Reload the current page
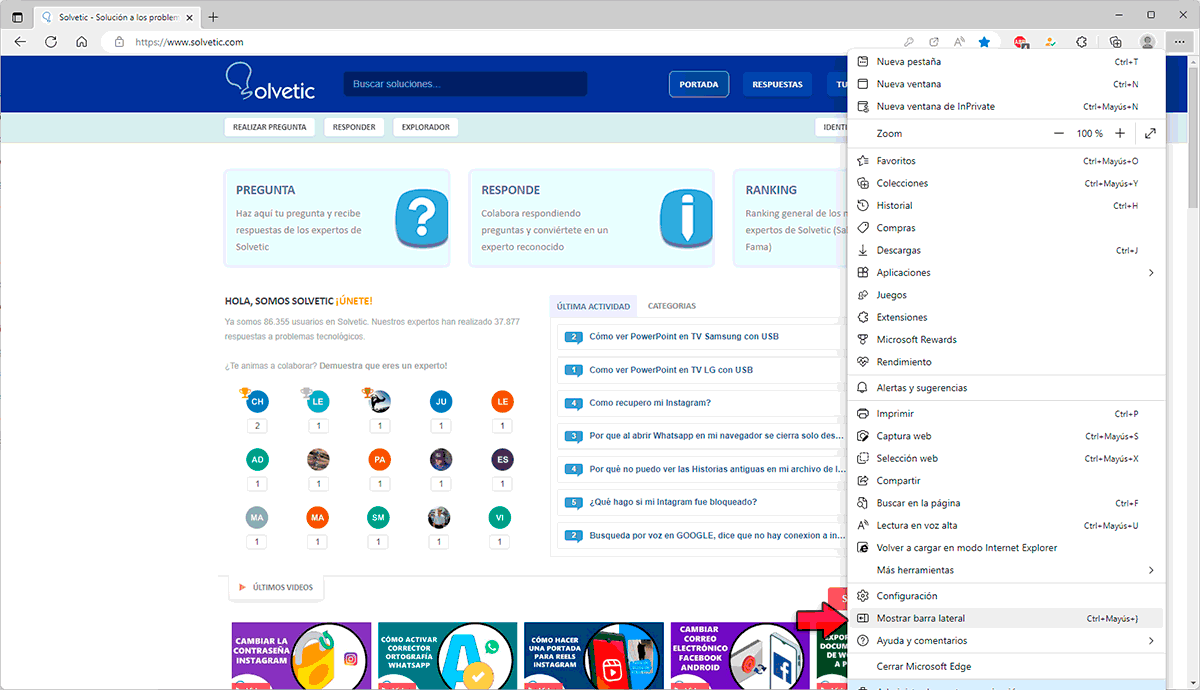Viewport: 1200px width, 690px height. [51, 42]
